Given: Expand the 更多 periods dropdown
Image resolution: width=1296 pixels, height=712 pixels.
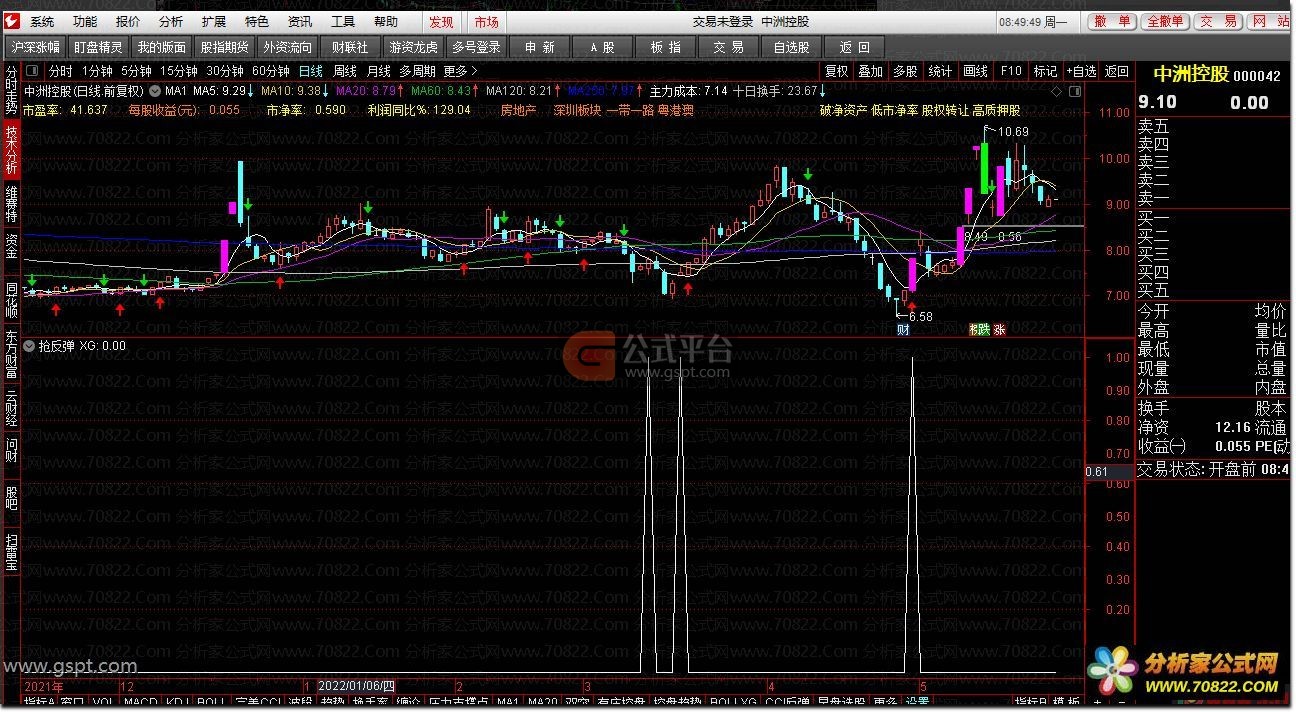Looking at the screenshot, I should pyautogui.click(x=460, y=71).
